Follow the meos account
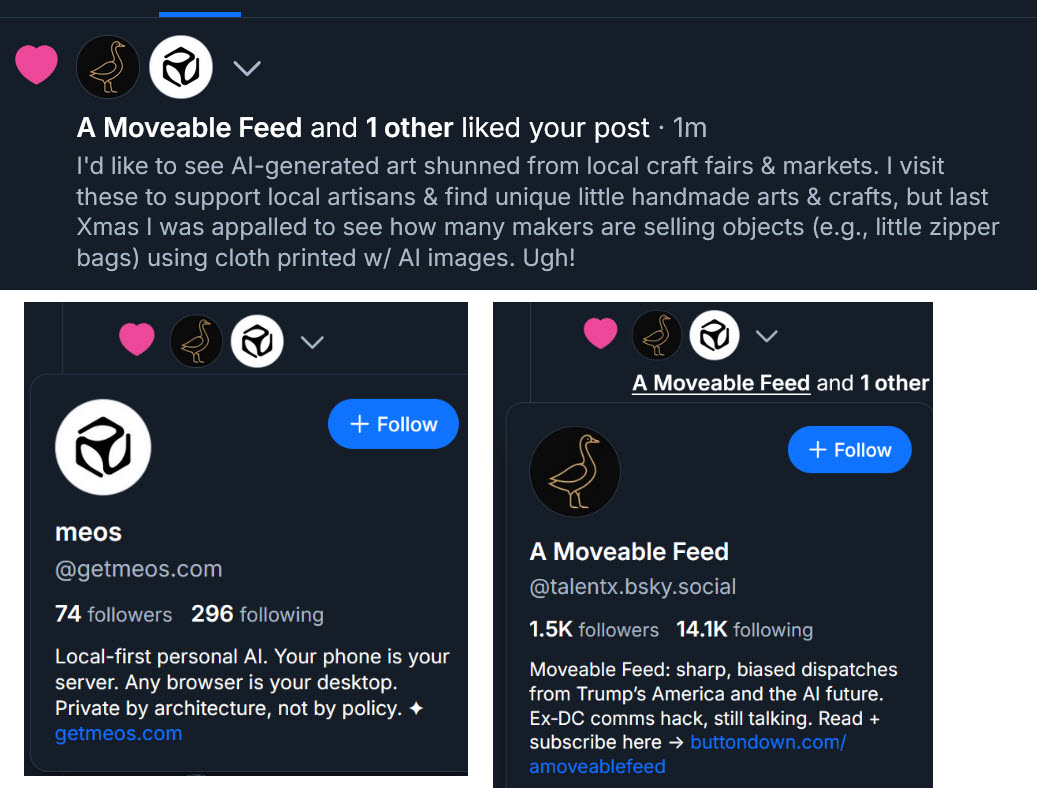Image resolution: width=1037 pixels, height=788 pixels. 393,424
